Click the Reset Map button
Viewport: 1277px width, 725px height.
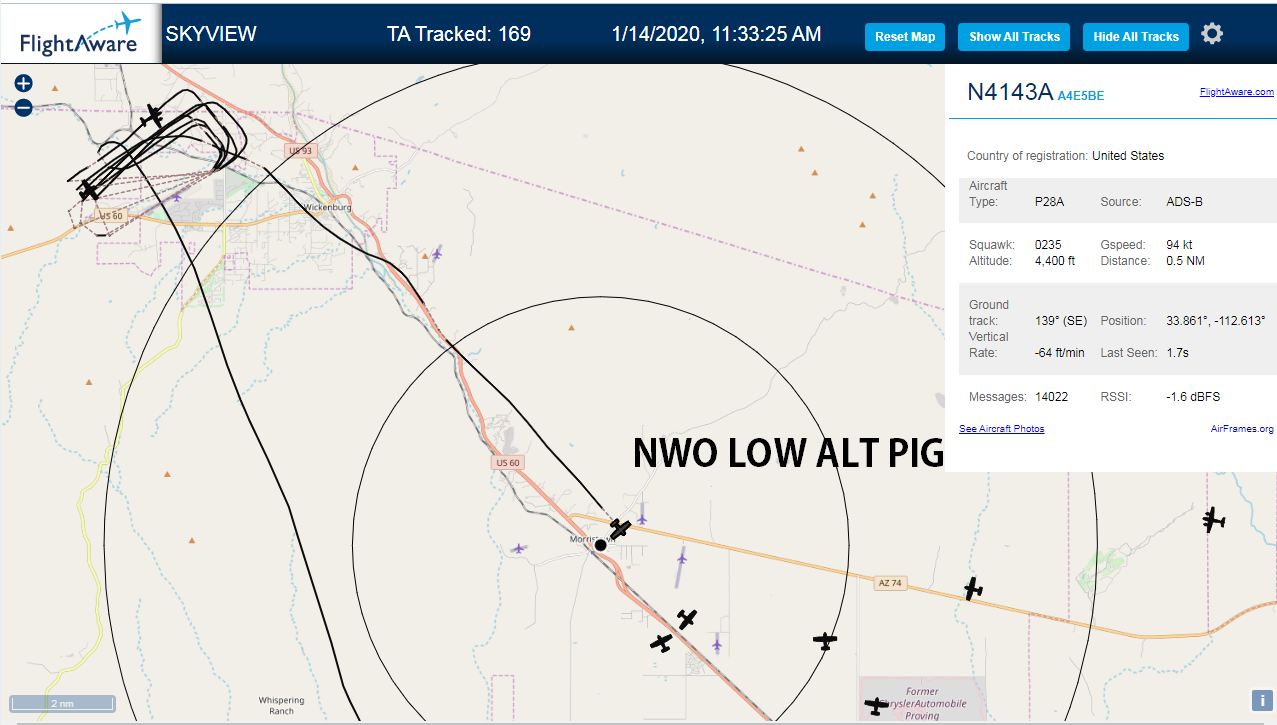pyautogui.click(x=905, y=37)
